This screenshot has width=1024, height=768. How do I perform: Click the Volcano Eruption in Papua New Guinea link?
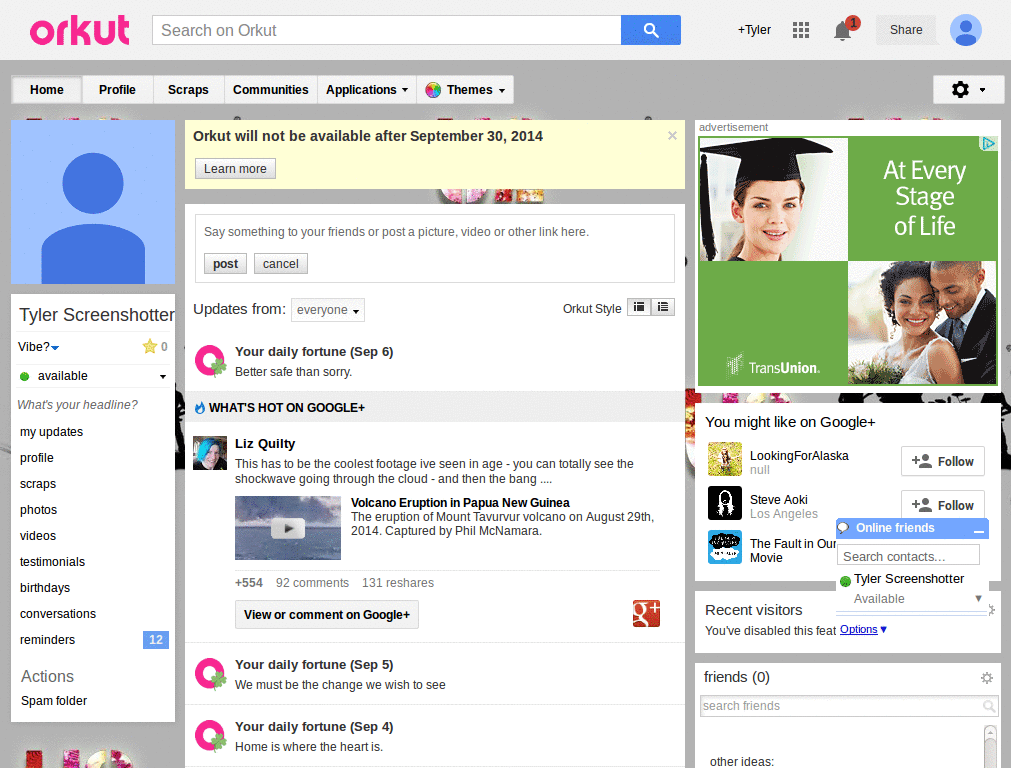[x=460, y=502]
